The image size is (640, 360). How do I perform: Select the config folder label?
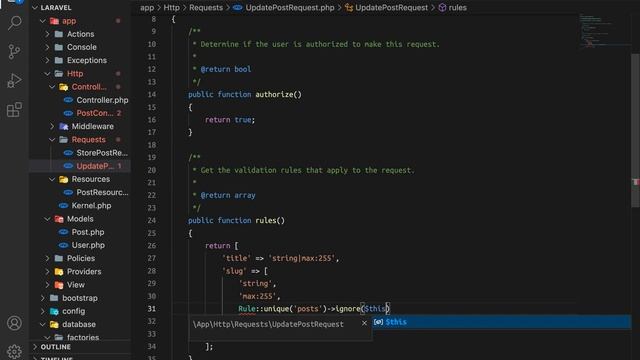click(x=73, y=311)
